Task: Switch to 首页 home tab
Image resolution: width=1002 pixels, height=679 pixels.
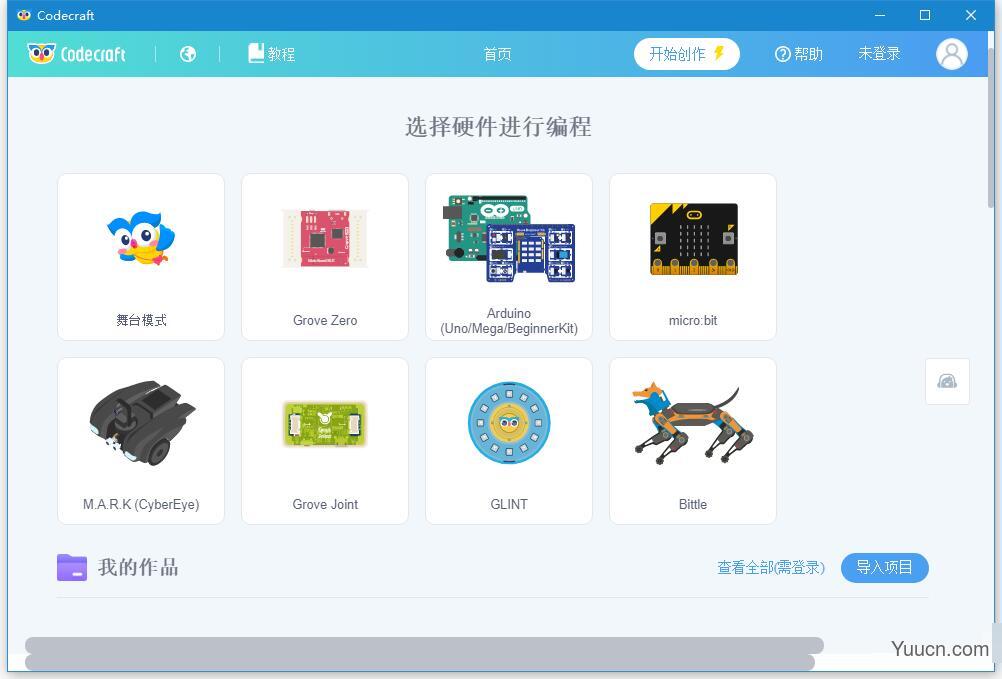Action: click(497, 54)
